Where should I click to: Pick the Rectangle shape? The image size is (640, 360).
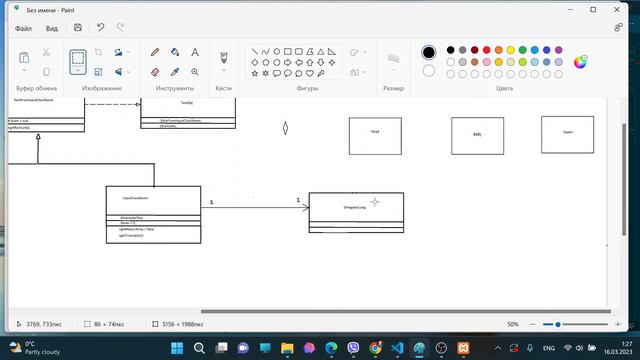[x=288, y=52]
